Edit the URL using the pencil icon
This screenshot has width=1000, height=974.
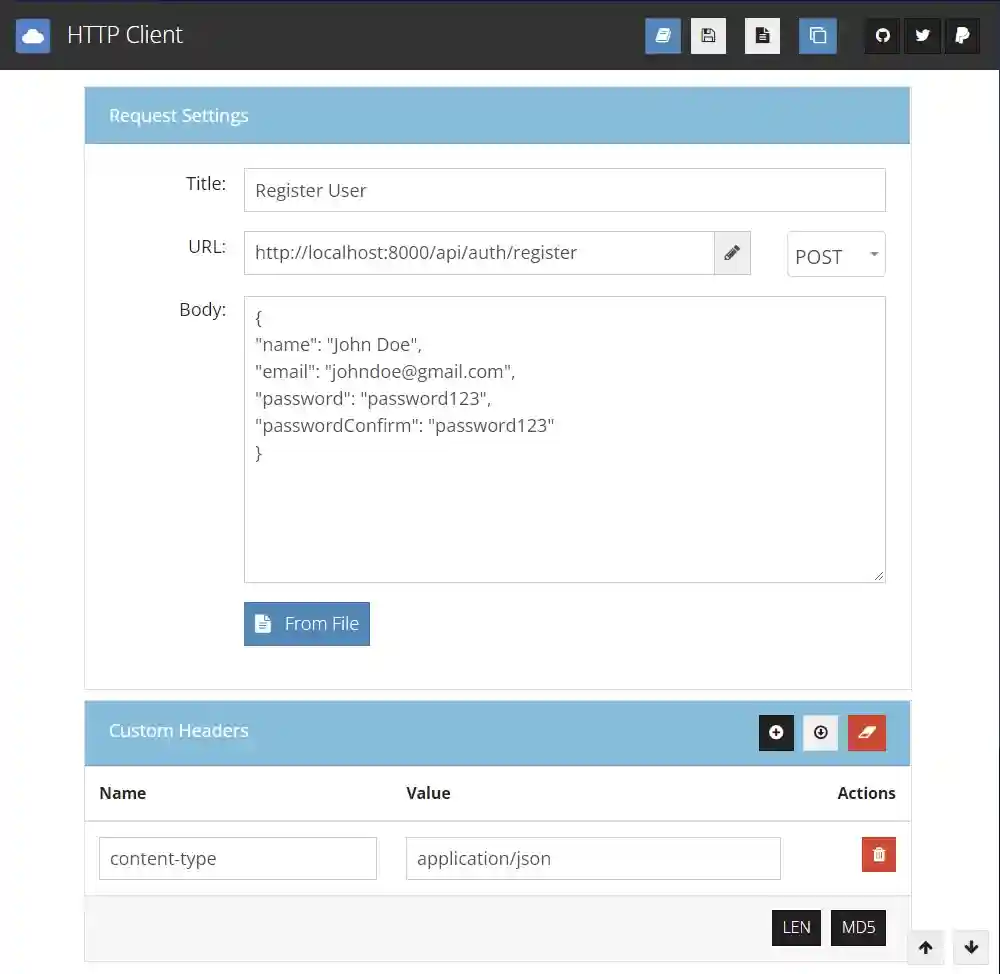click(732, 252)
